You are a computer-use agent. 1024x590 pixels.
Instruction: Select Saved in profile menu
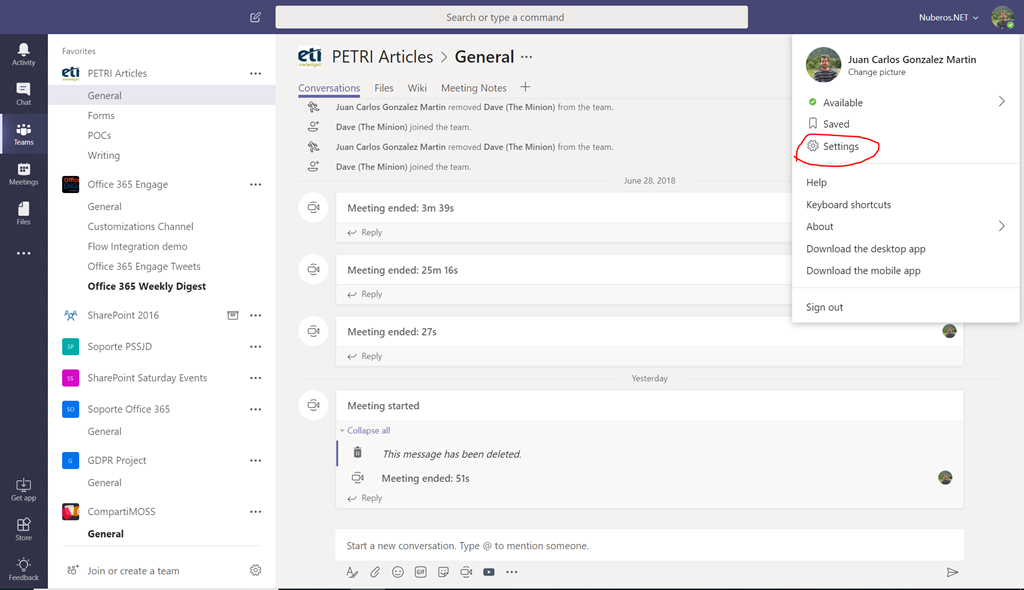click(x=836, y=124)
